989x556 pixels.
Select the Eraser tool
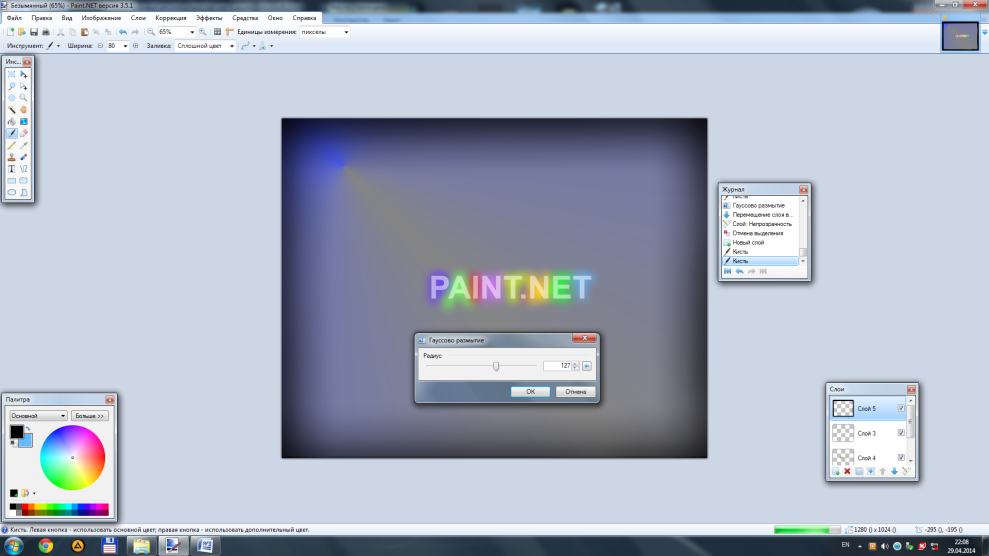tap(23, 134)
